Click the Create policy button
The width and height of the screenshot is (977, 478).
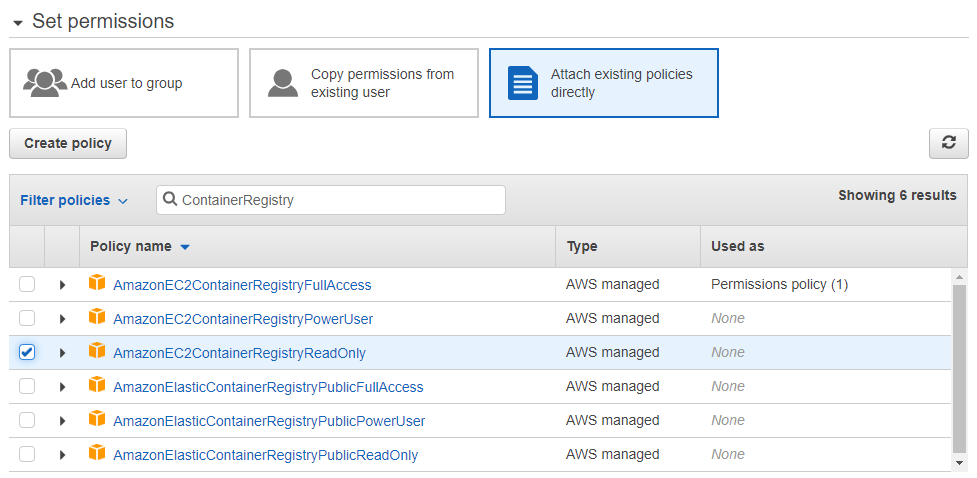68,143
